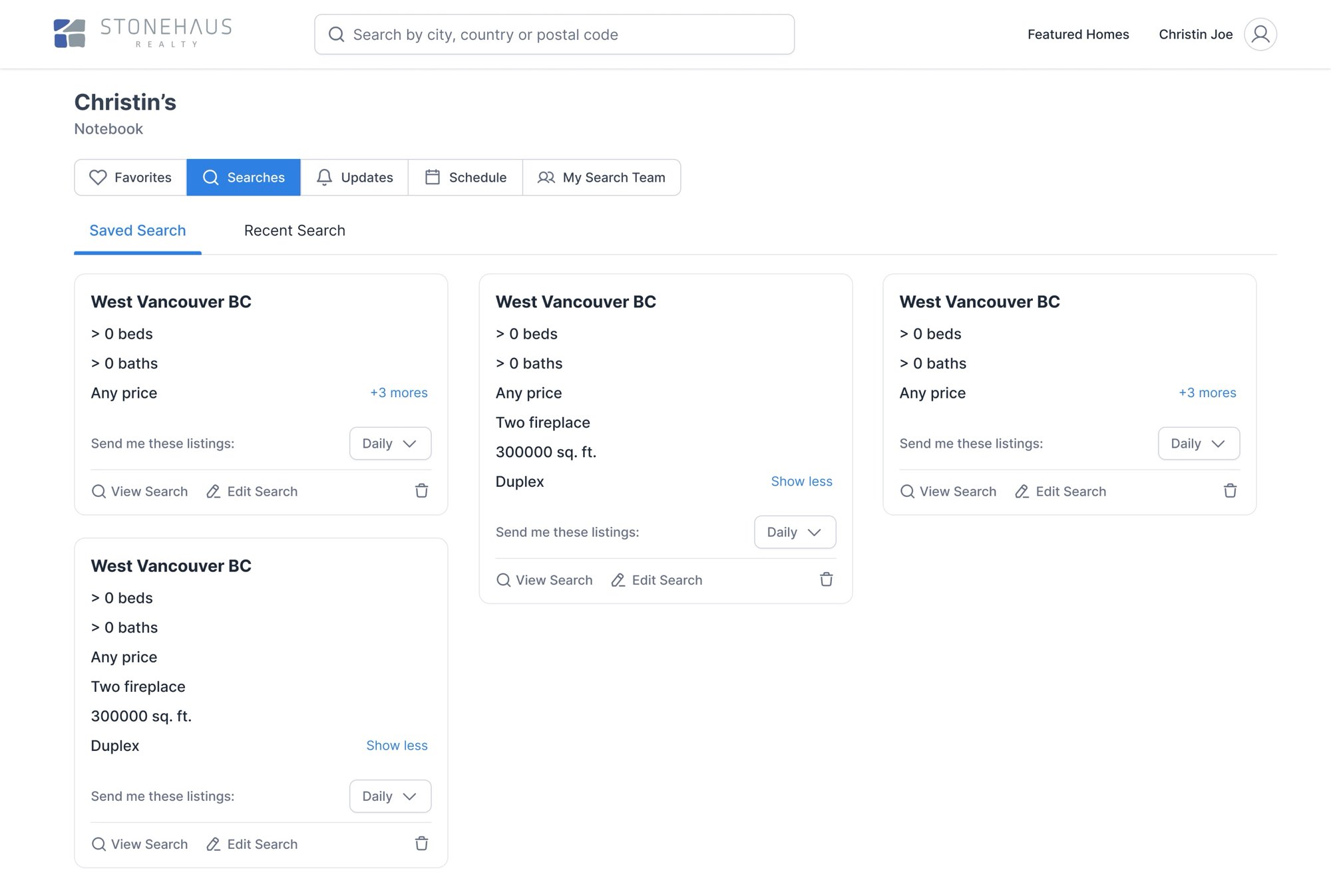Delete the bottom-left saved search with trash icon
The width and height of the screenshot is (1331, 896).
tap(422, 843)
